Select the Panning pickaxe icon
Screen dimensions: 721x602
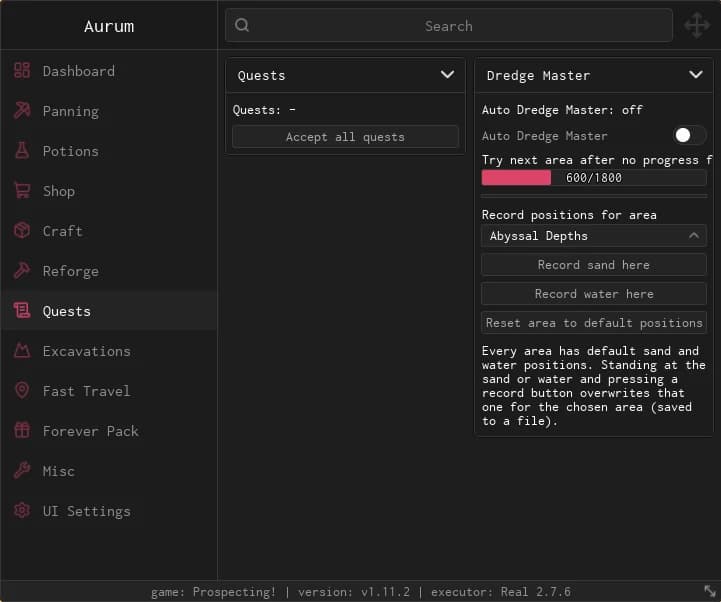point(22,110)
